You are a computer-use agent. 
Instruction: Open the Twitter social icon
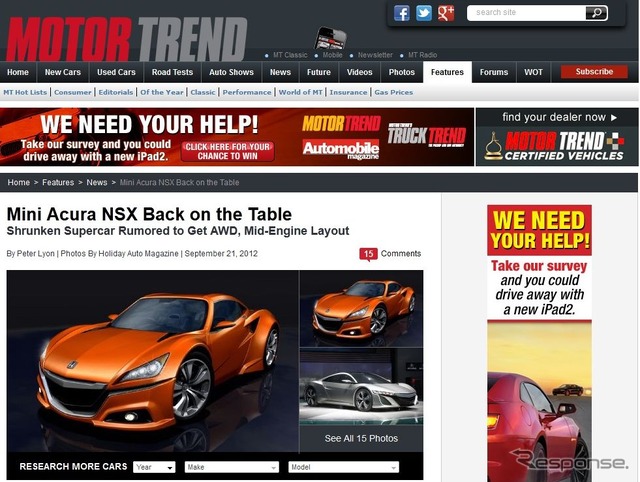coord(424,13)
